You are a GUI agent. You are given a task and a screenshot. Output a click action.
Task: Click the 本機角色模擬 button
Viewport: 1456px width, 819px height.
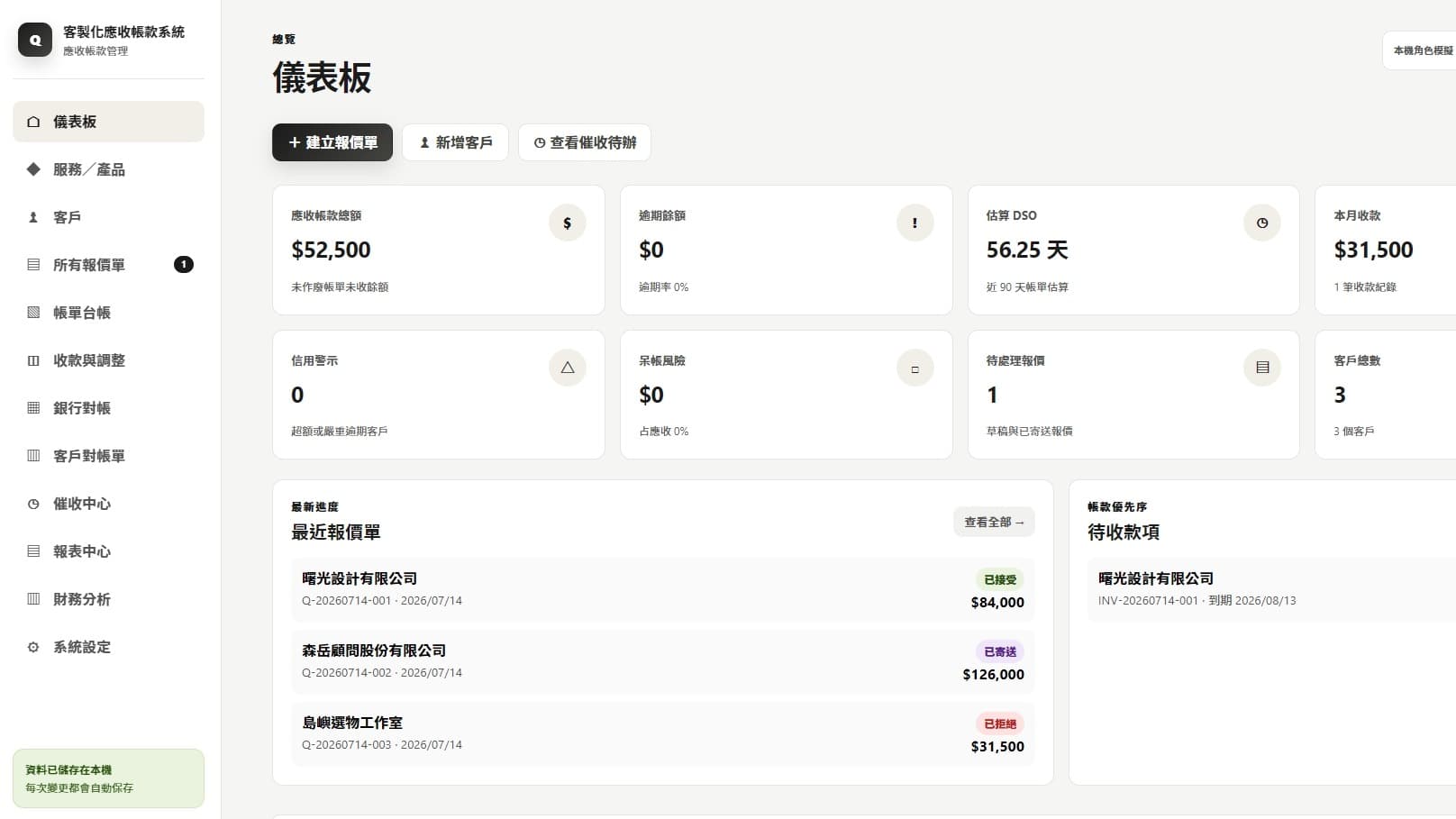(1420, 50)
